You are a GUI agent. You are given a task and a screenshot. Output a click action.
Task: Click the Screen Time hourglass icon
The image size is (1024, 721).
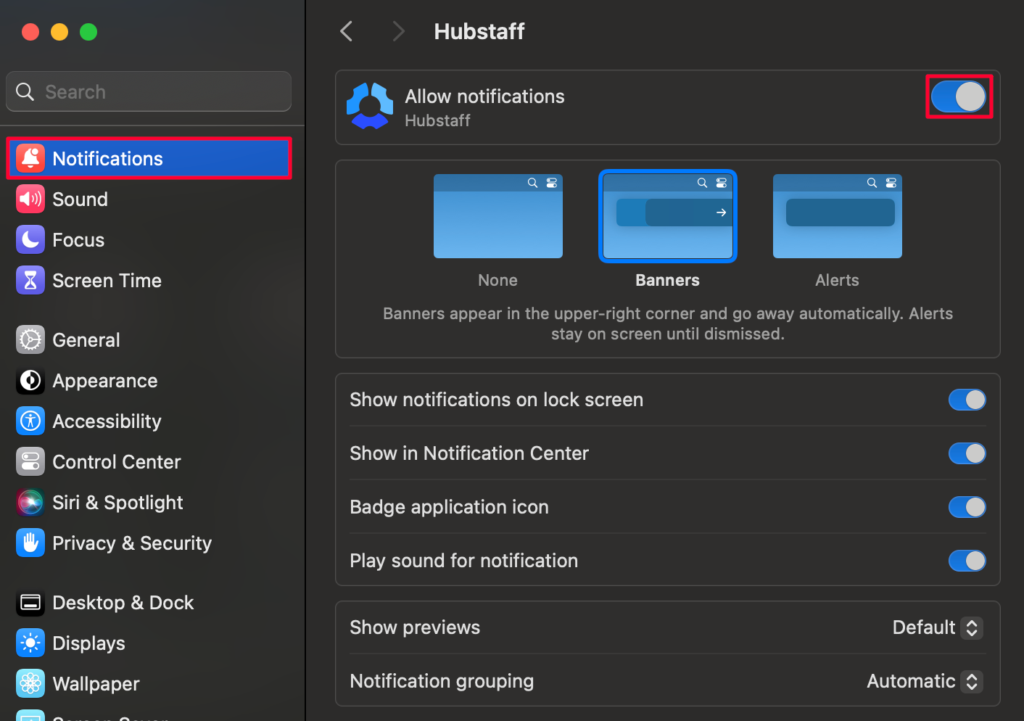[x=30, y=280]
